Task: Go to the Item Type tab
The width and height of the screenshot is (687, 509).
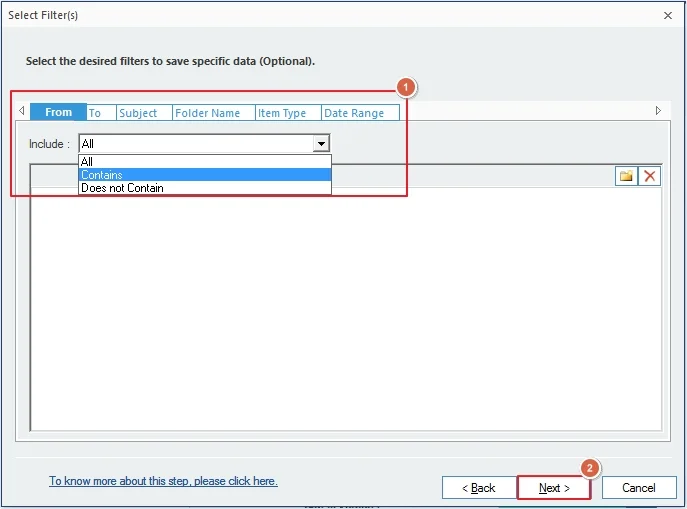Action: click(x=288, y=113)
